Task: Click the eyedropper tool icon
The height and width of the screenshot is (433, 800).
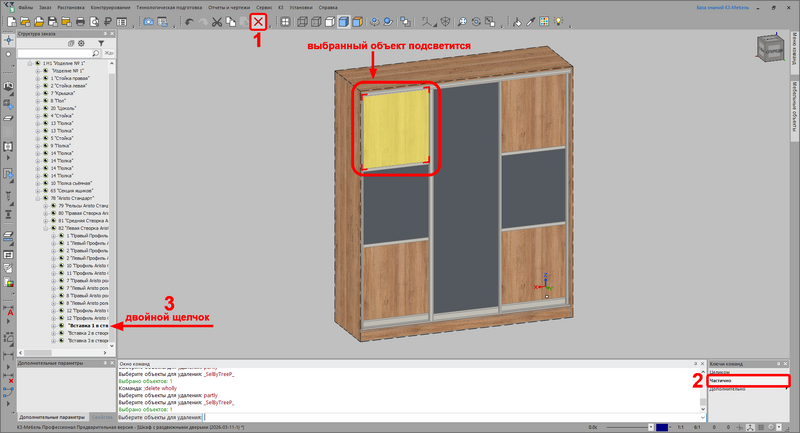Action: [531, 21]
